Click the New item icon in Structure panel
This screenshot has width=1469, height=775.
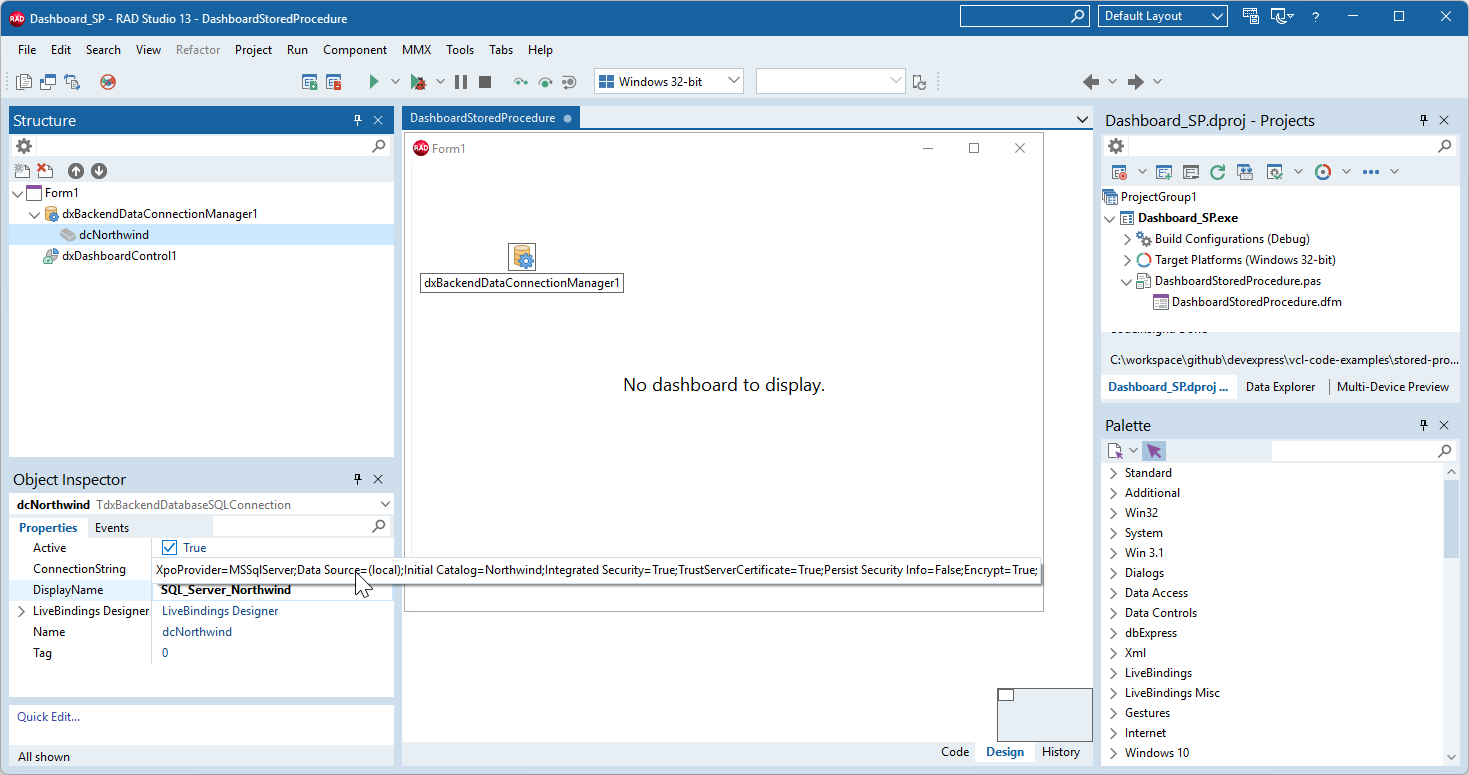point(22,171)
